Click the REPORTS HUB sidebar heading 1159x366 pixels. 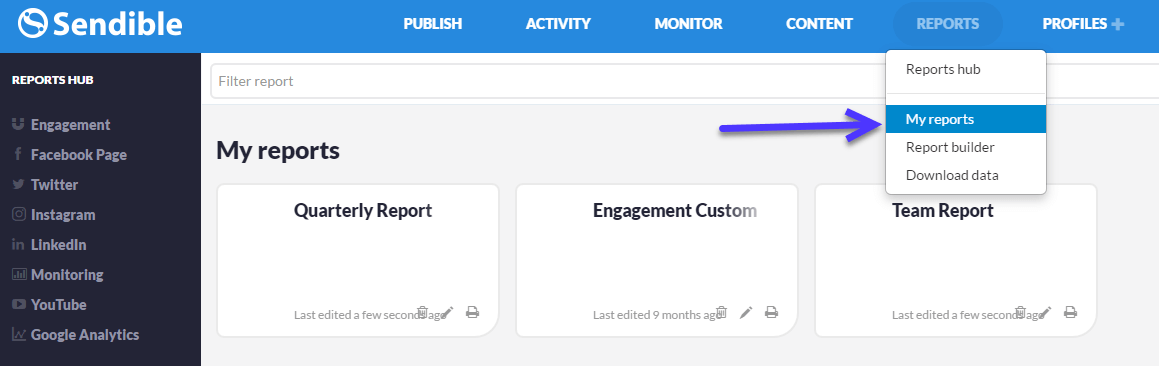click(x=52, y=80)
